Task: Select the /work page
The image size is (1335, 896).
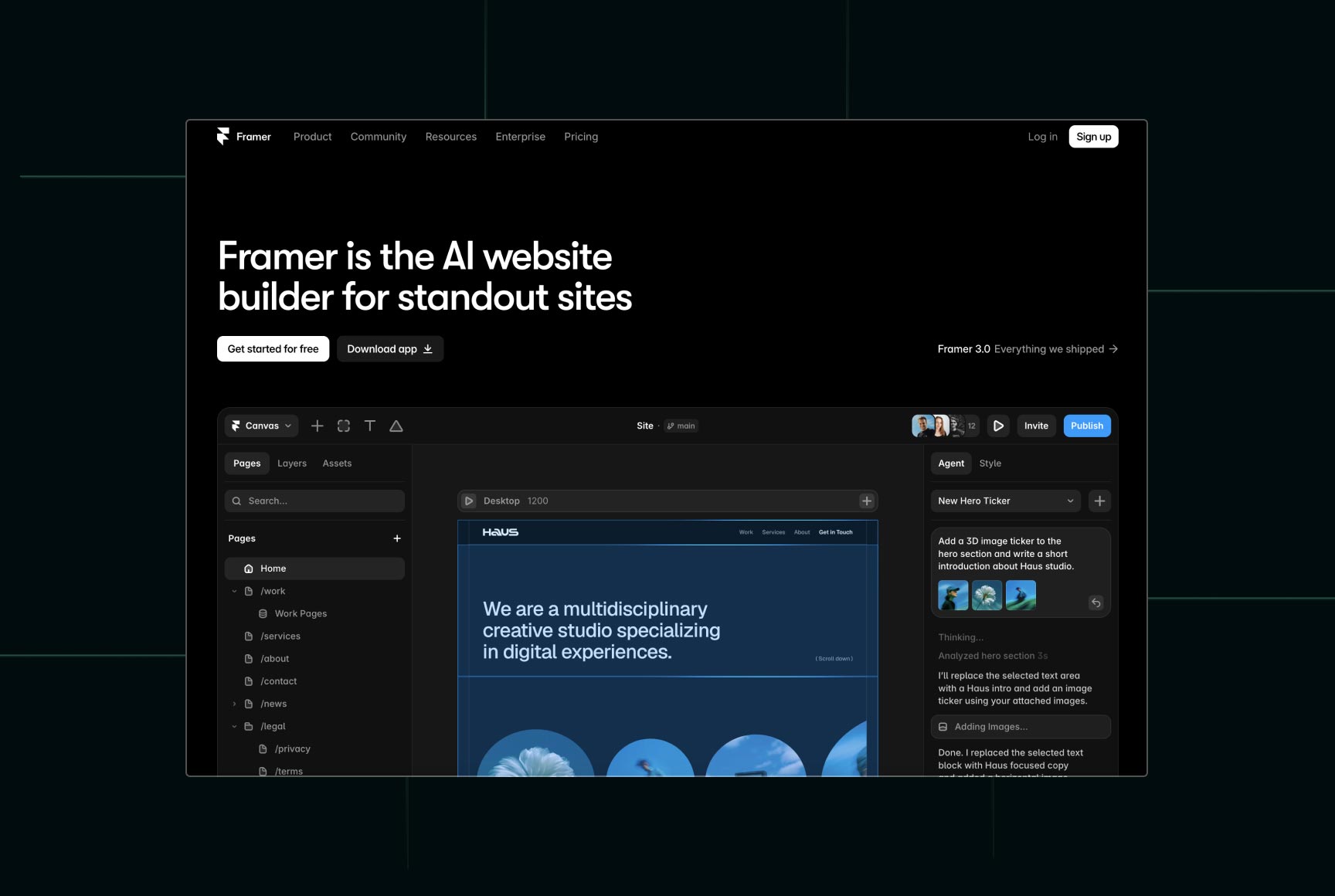Action: 272,591
